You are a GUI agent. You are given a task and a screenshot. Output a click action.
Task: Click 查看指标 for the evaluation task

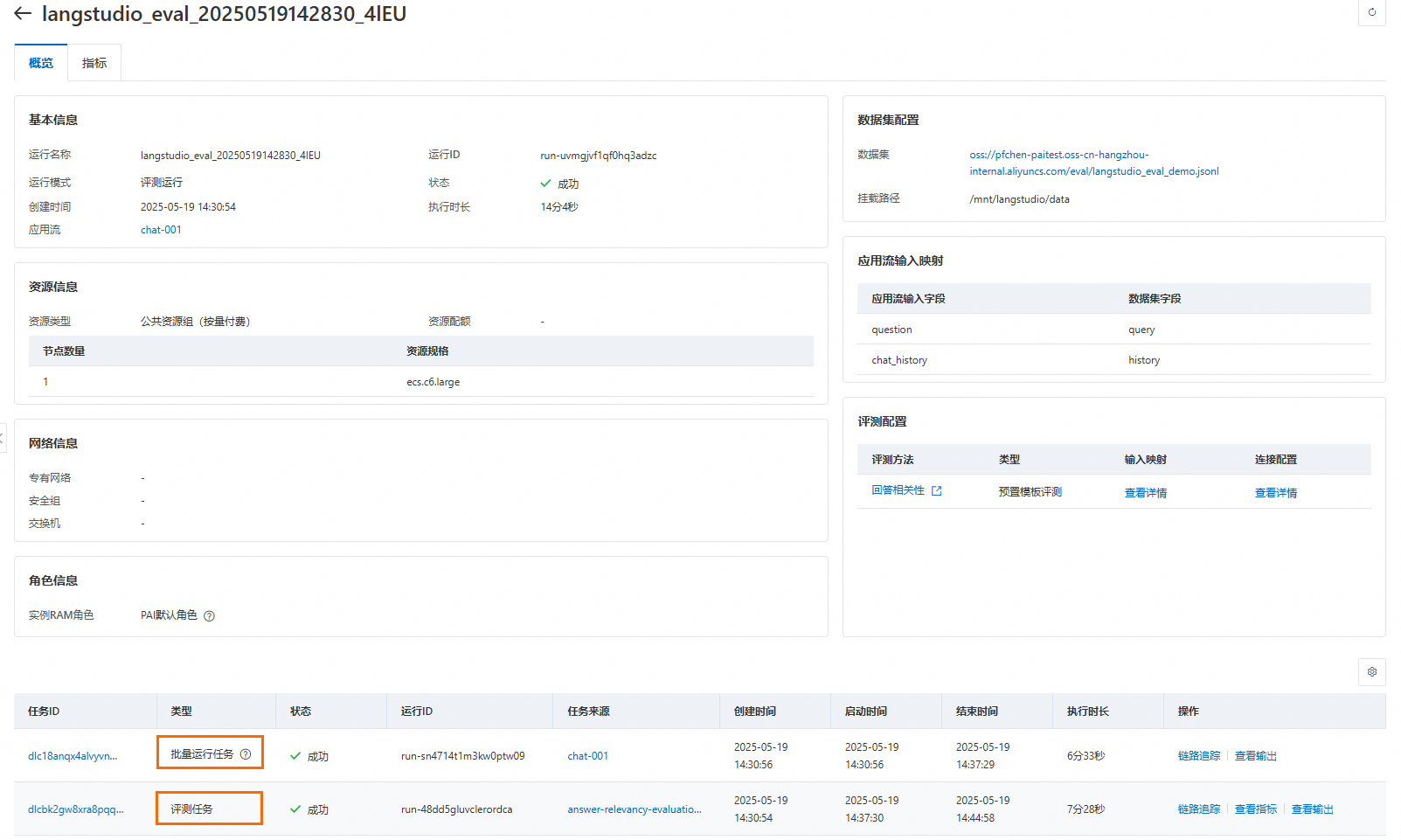pyautogui.click(x=1255, y=809)
